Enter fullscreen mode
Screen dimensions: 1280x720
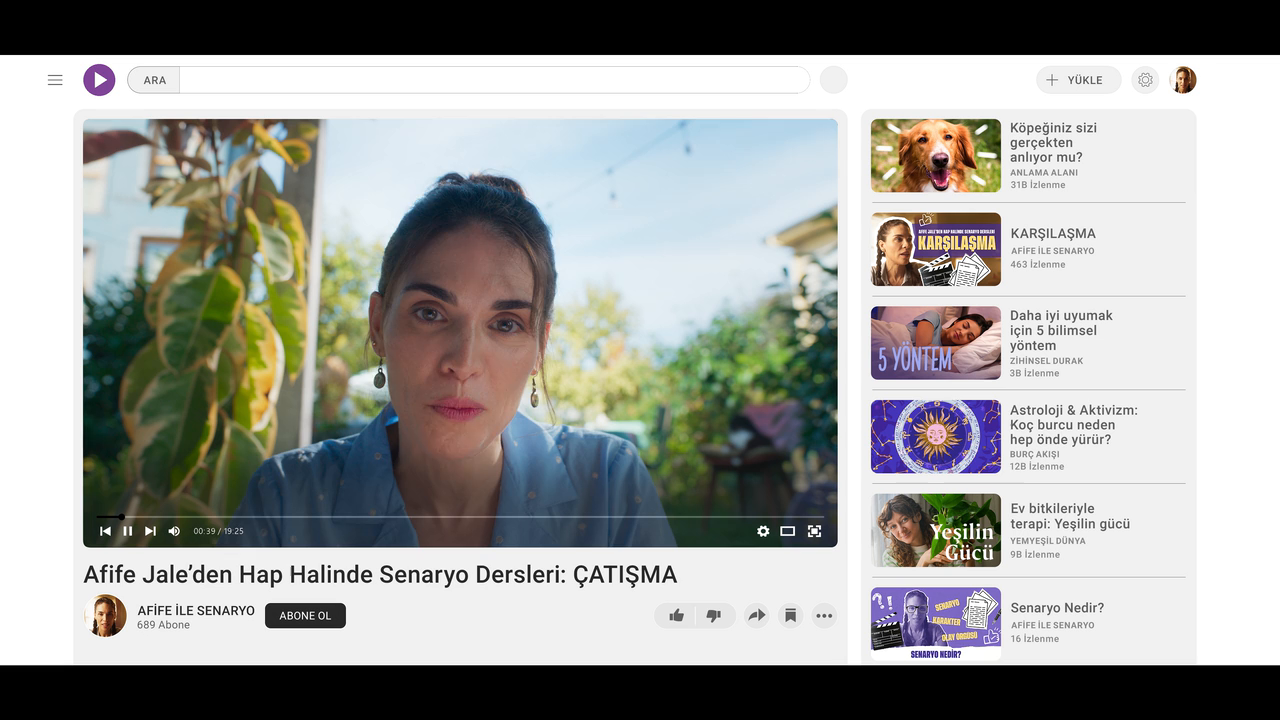[814, 531]
